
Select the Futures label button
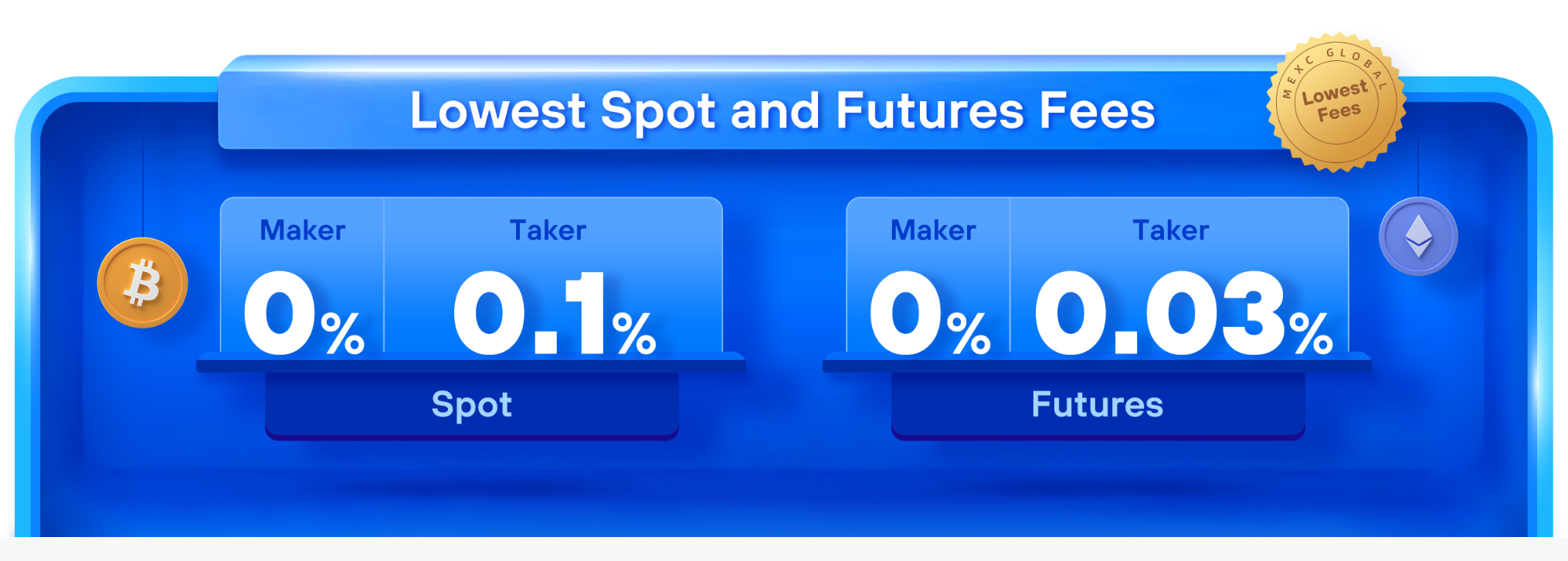(1098, 405)
